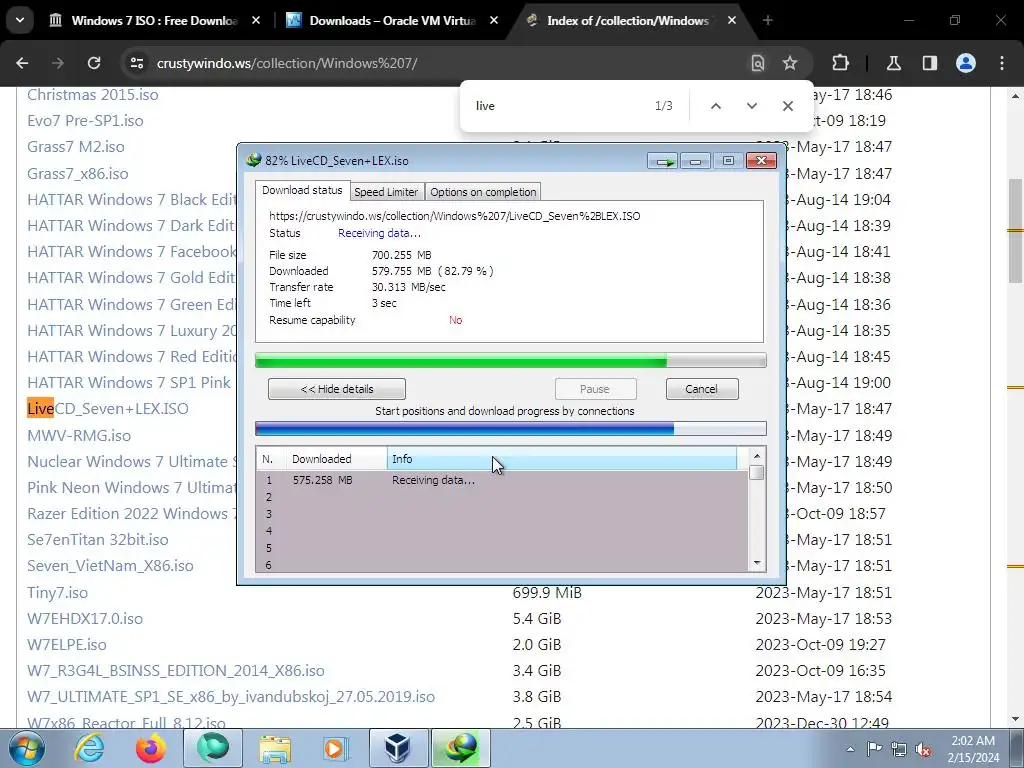This screenshot has width=1024, height=768.
Task: Click the IDM green arrow title button
Action: (663, 161)
